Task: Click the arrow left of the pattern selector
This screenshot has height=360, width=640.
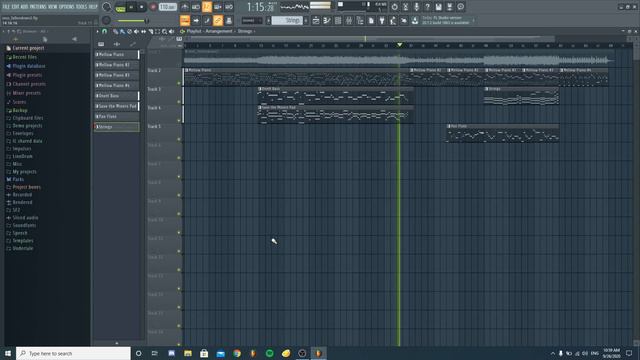Action: [269, 20]
